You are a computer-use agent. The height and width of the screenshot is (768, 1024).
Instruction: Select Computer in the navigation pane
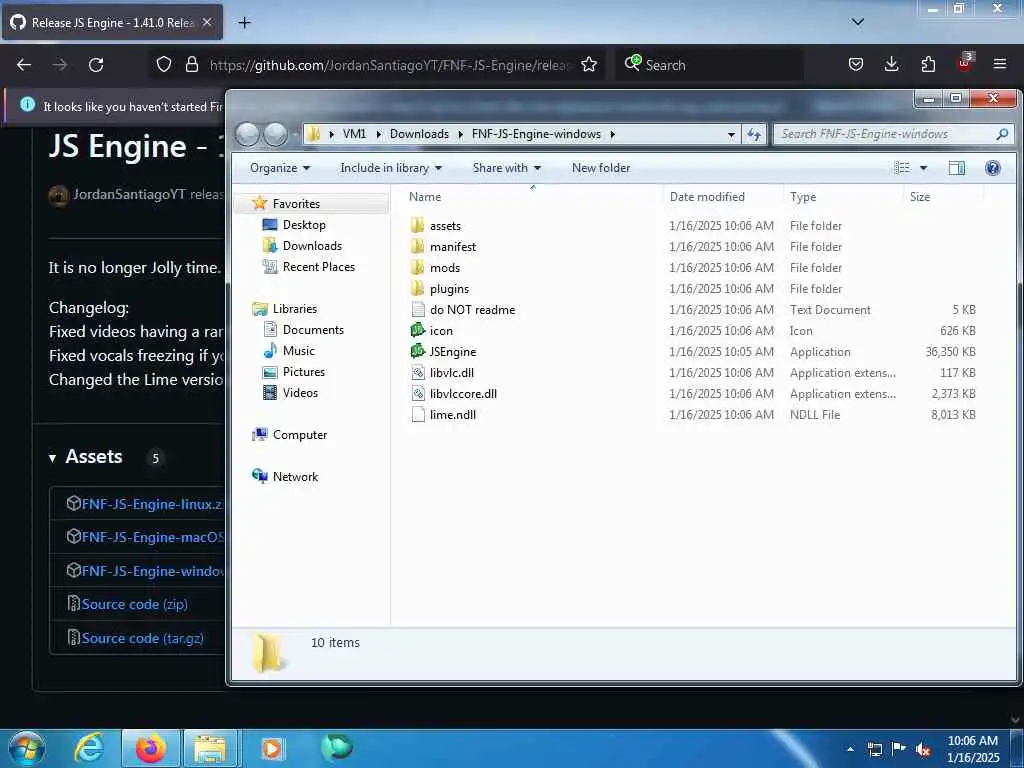click(x=299, y=435)
